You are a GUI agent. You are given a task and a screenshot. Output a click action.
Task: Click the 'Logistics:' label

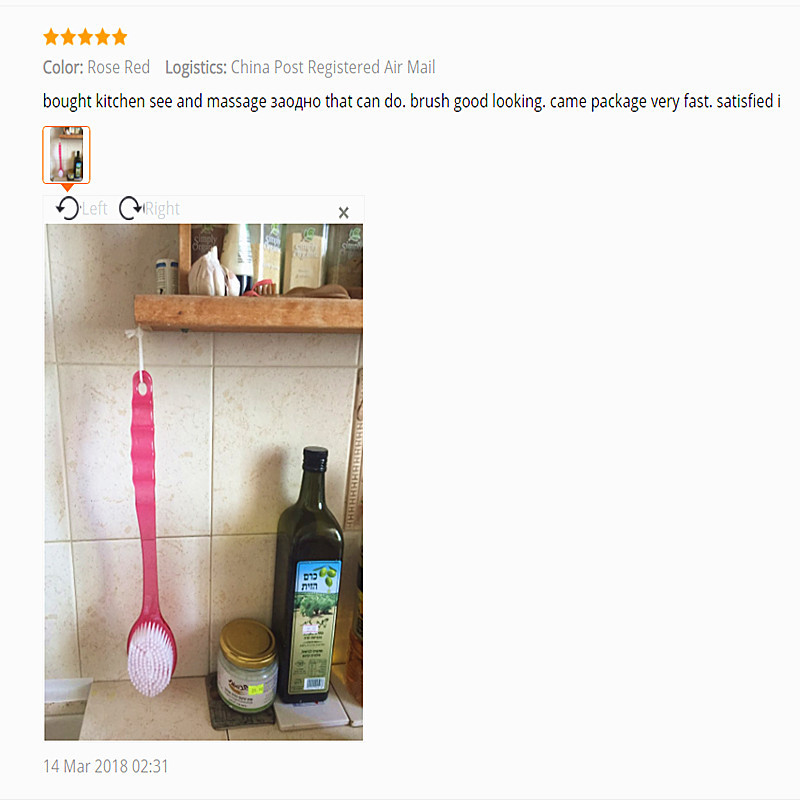(196, 67)
